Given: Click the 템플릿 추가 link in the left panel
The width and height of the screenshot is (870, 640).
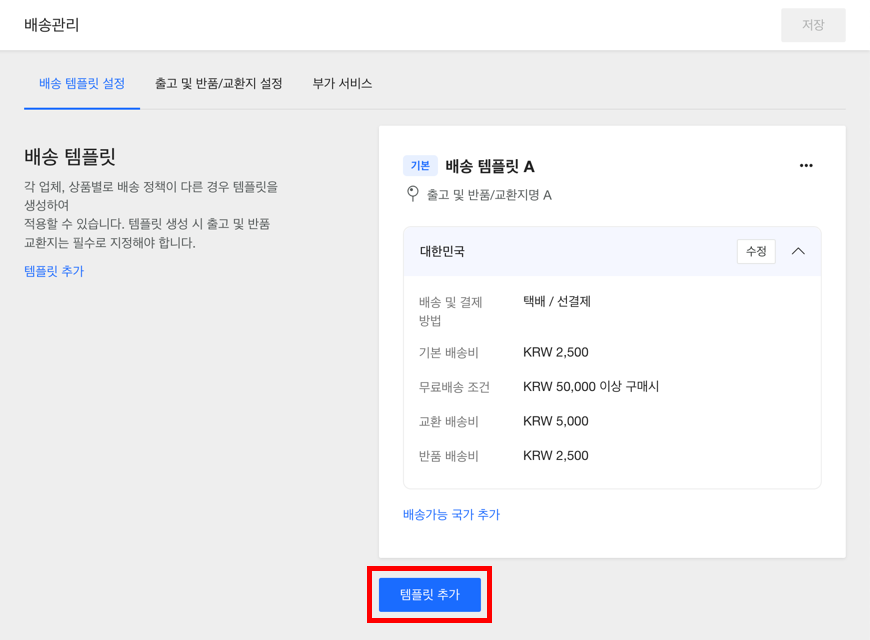Looking at the screenshot, I should click(x=54, y=271).
